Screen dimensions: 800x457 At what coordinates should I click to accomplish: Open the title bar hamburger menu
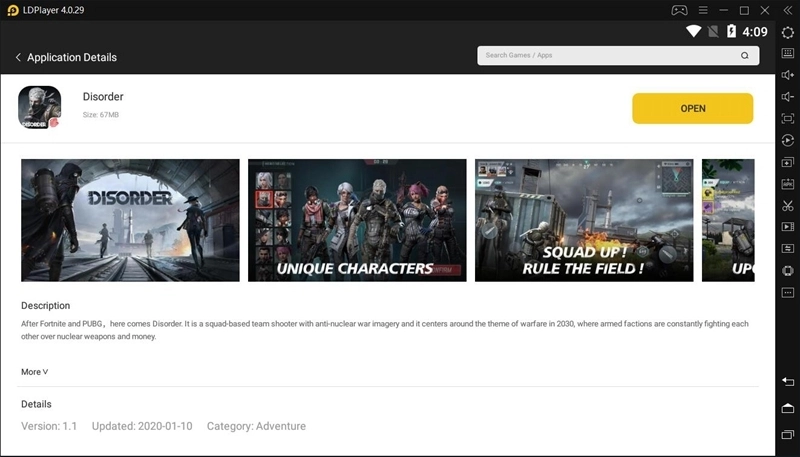[x=703, y=10]
